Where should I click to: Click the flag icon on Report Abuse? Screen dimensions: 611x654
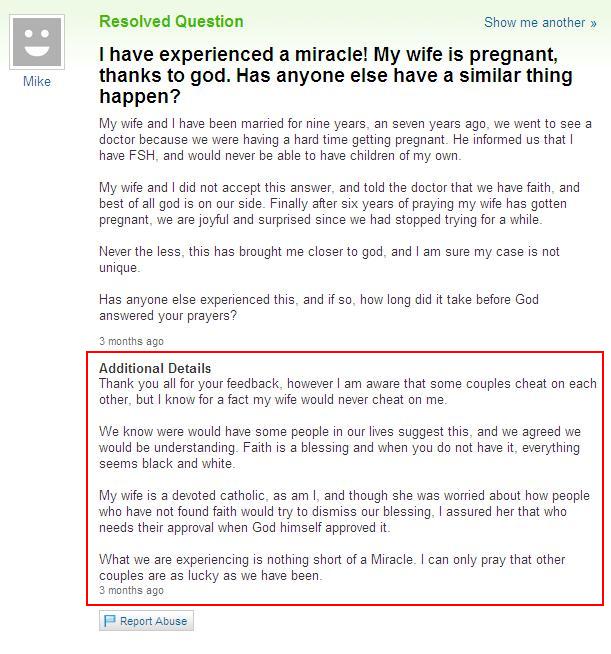pos(109,621)
